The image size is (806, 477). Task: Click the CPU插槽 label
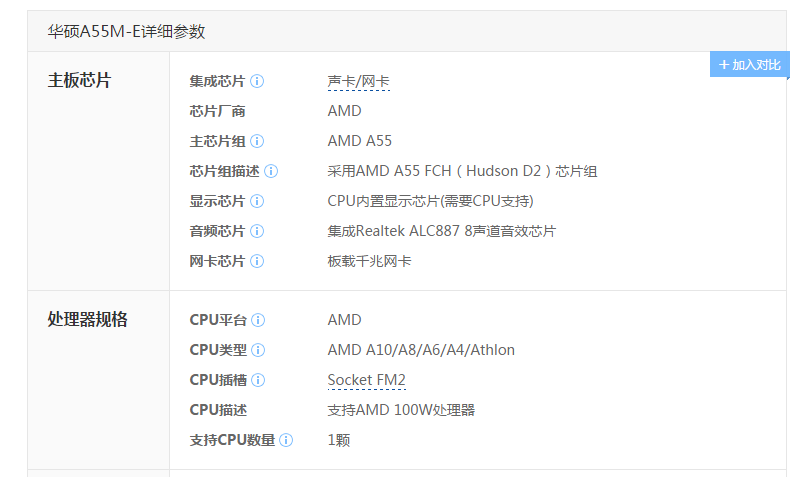218,380
